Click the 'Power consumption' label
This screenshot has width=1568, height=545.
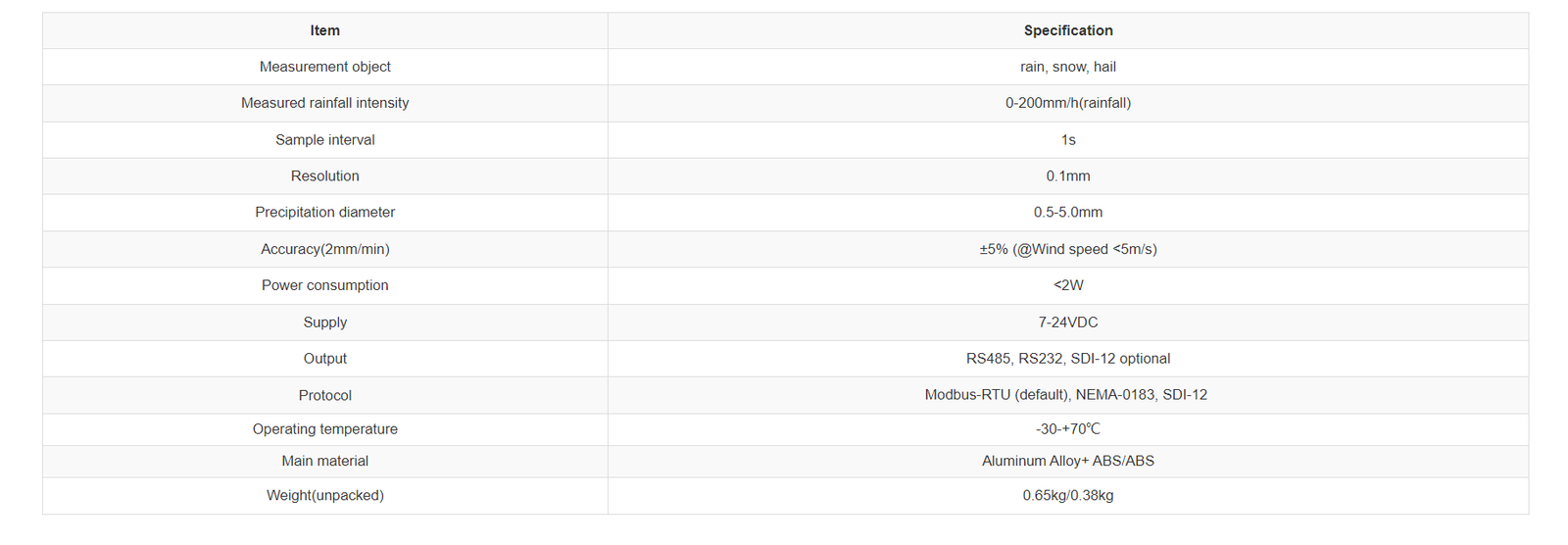click(324, 285)
